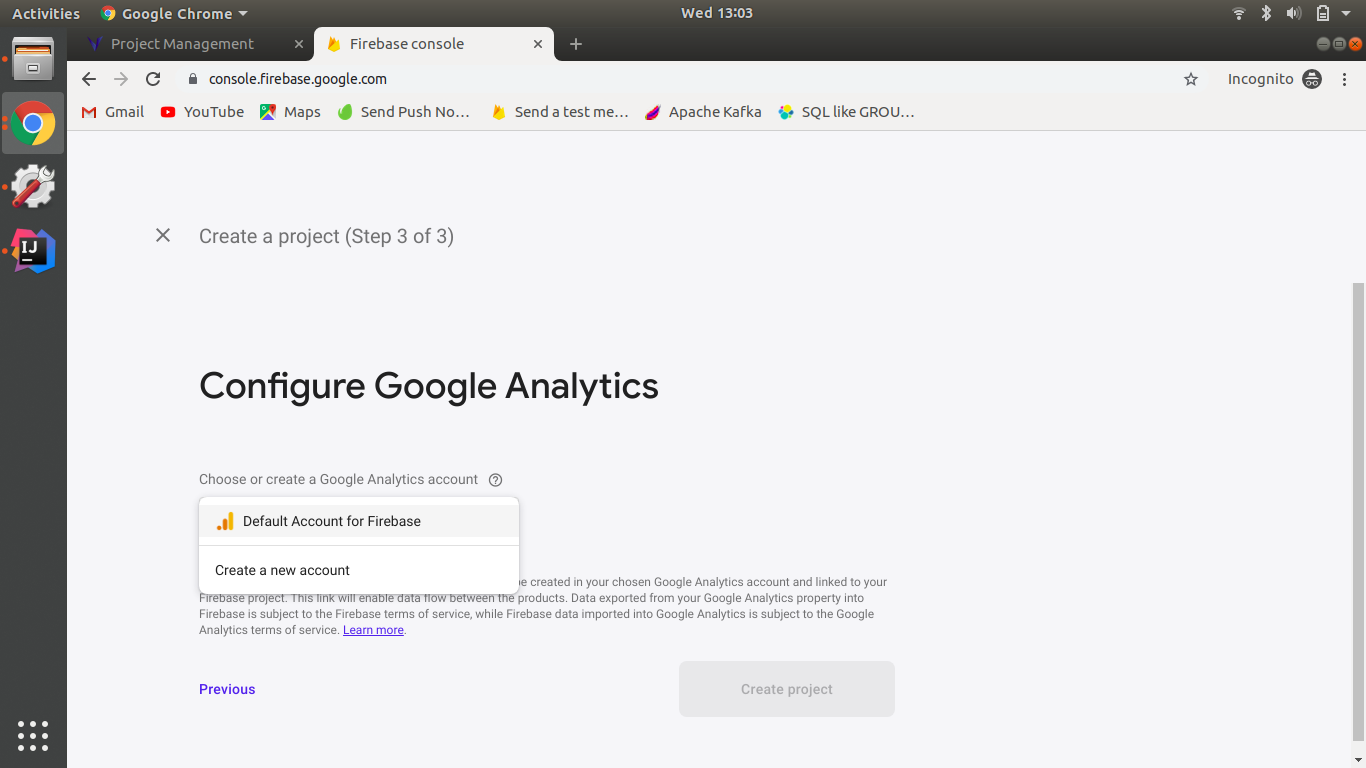Viewport: 1366px width, 768px height.
Task: Open the Apache Kafka bookmark
Action: click(x=703, y=112)
